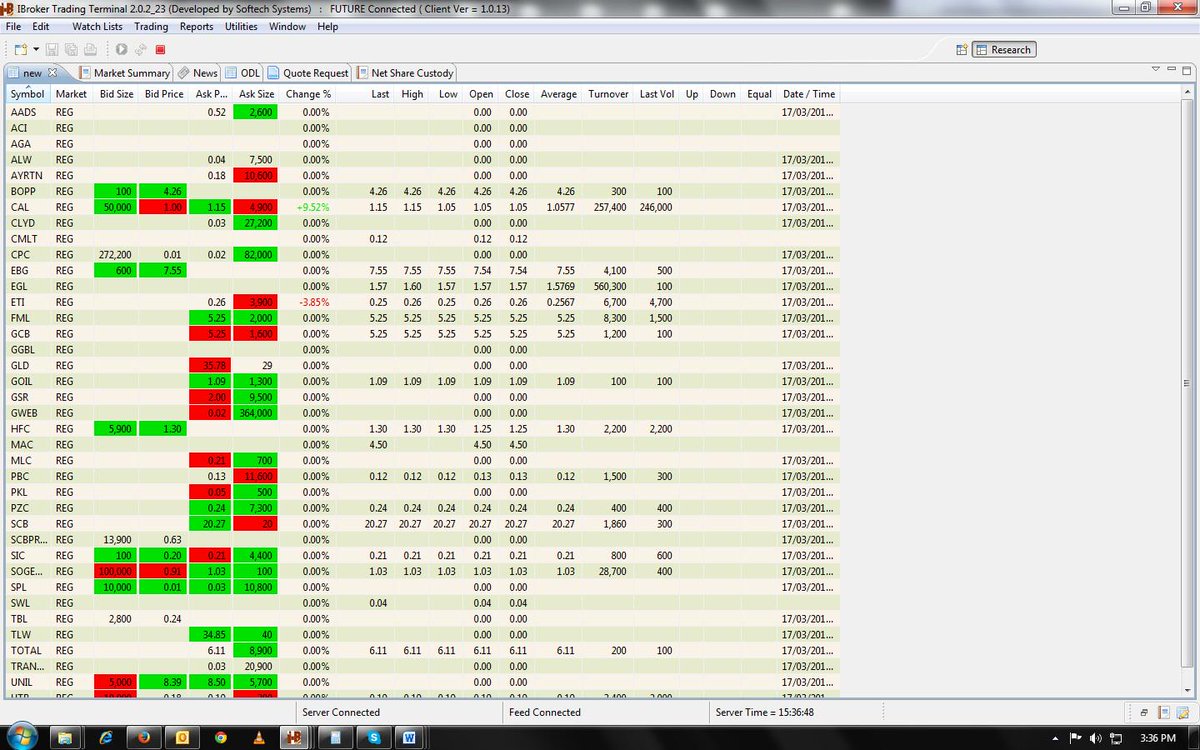Open the File menu
Image resolution: width=1200 pixels, height=750 pixels.
tap(14, 27)
